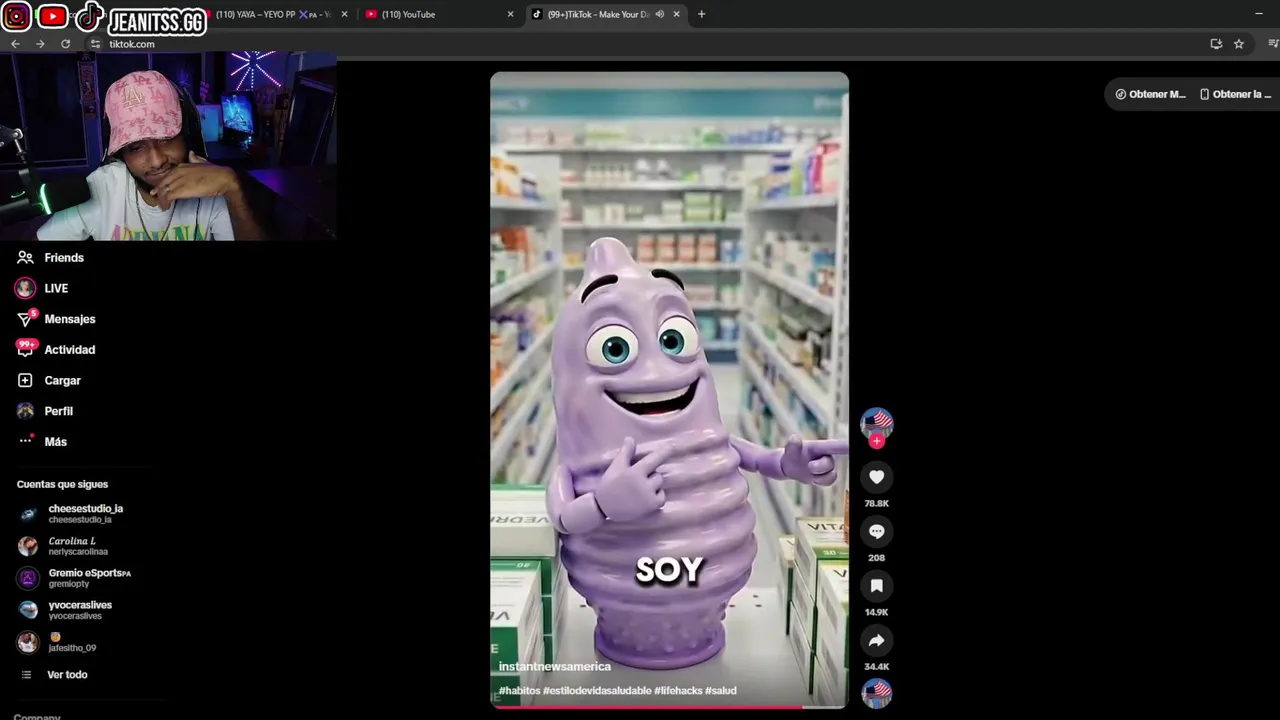Click the Cargar plus square icon

tap(25, 380)
